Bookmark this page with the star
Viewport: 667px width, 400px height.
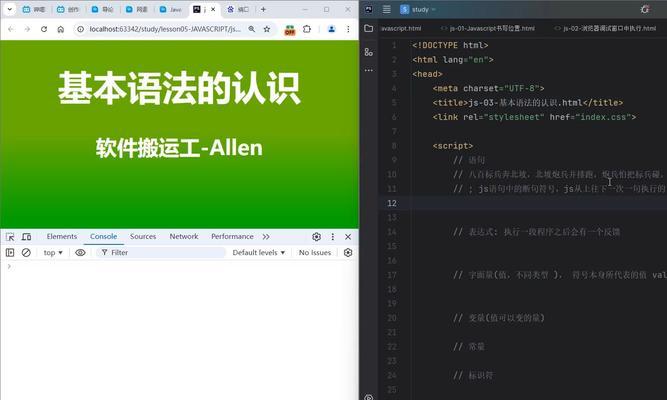pyautogui.click(x=267, y=29)
